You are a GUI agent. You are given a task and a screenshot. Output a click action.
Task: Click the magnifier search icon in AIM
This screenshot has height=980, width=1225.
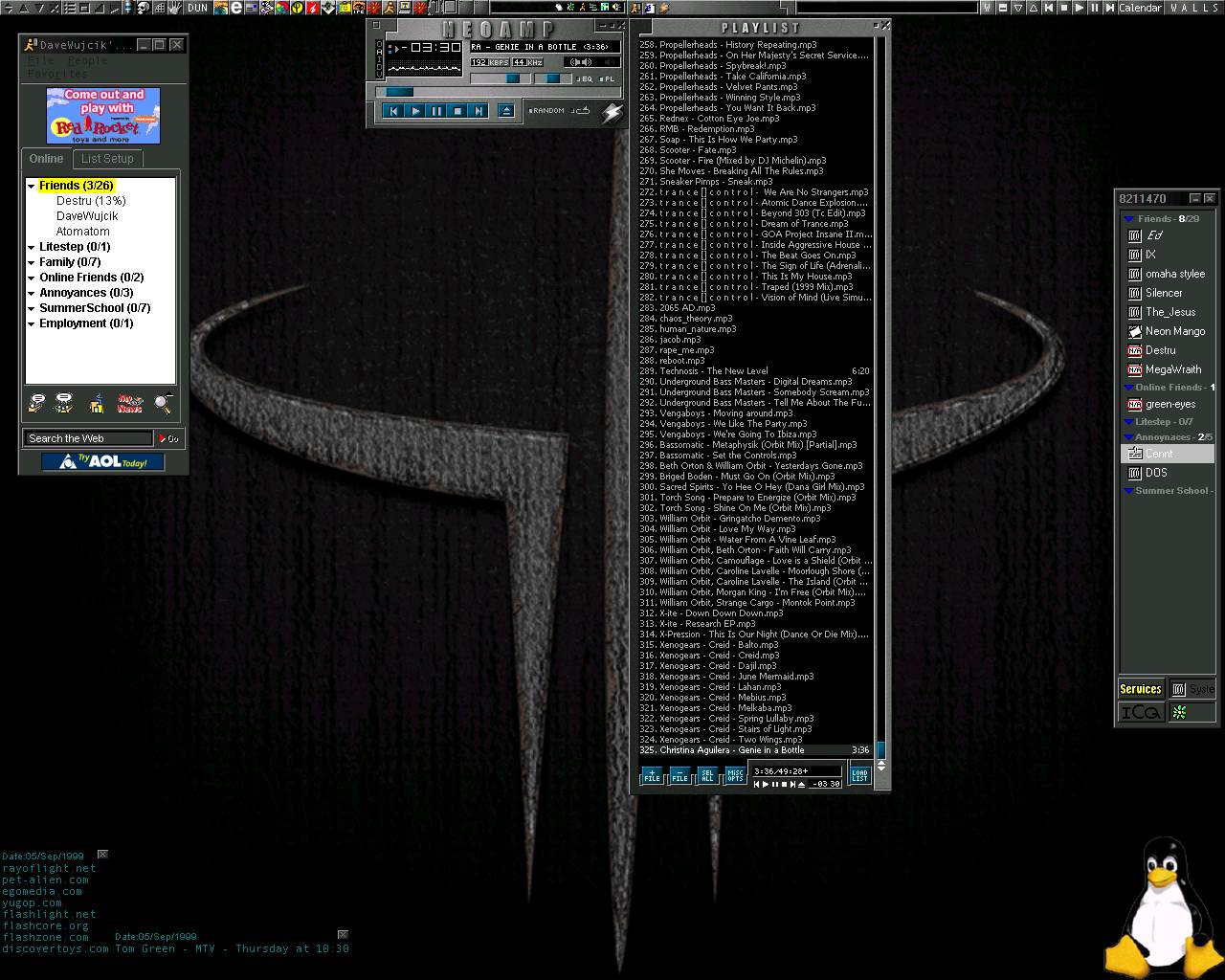pyautogui.click(x=164, y=404)
